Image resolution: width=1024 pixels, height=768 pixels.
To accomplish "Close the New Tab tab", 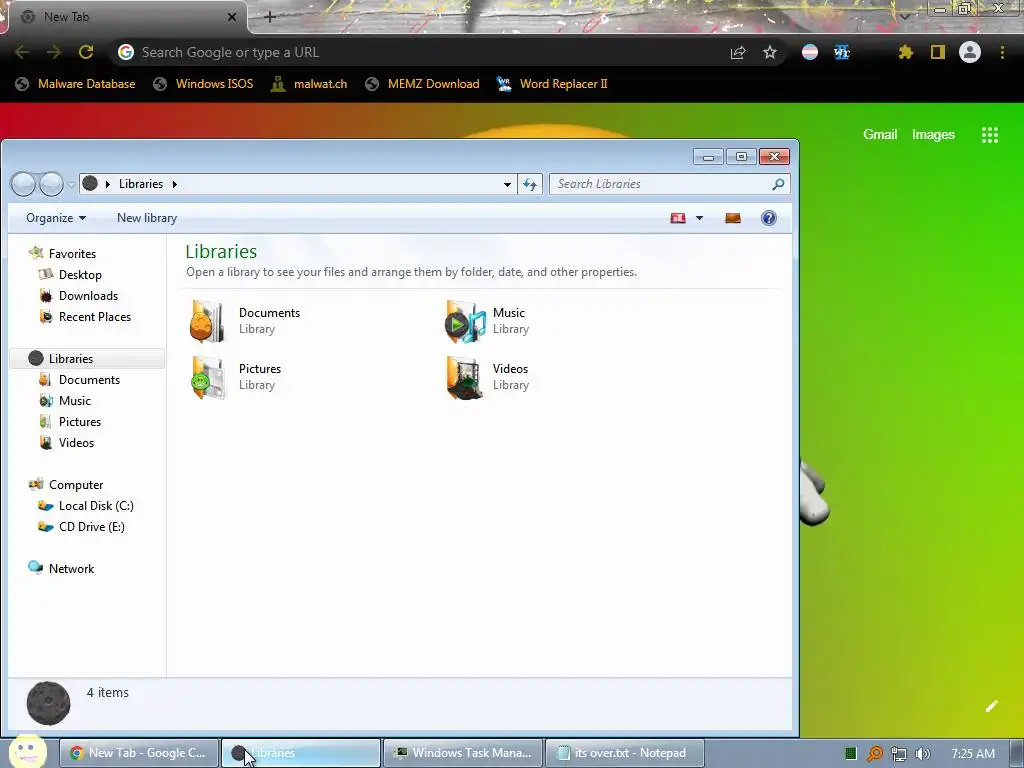I will [x=231, y=17].
